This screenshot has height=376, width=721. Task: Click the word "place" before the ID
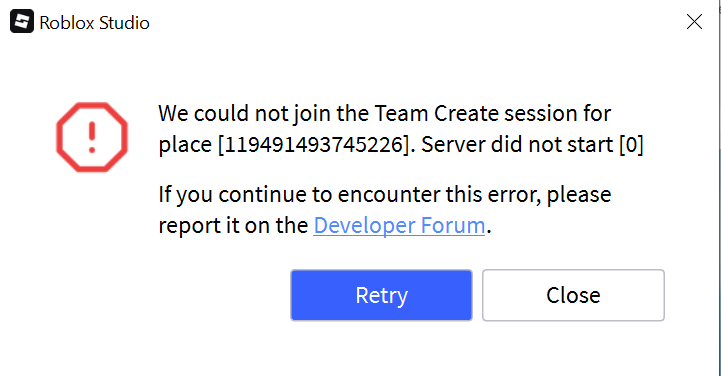[185, 146]
